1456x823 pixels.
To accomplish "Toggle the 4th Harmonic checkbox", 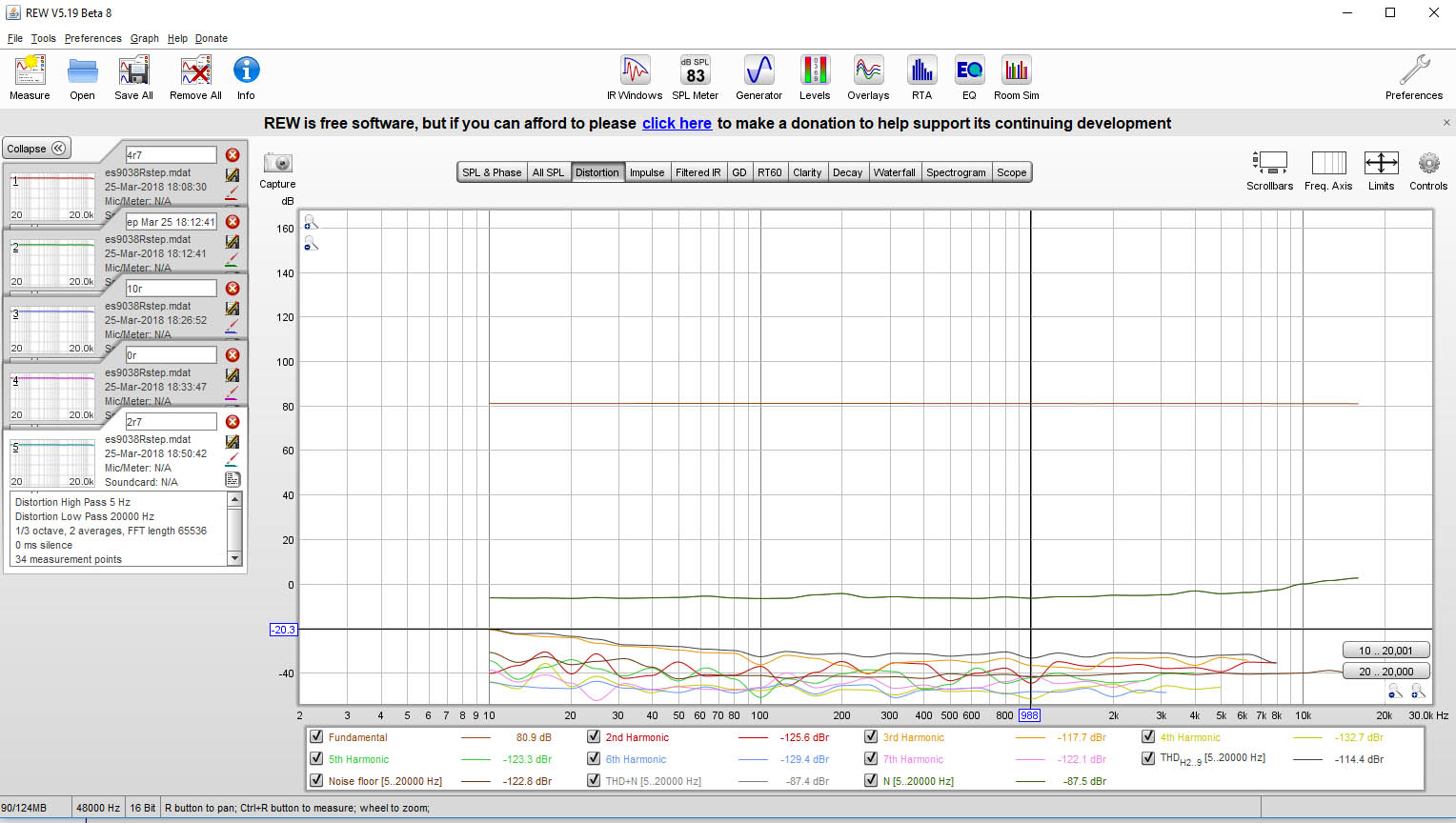I will point(1148,736).
